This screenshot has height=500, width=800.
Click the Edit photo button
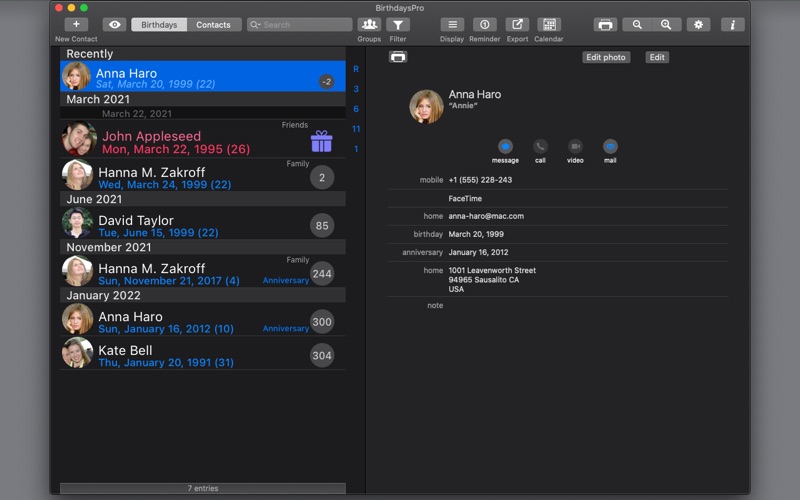click(606, 57)
